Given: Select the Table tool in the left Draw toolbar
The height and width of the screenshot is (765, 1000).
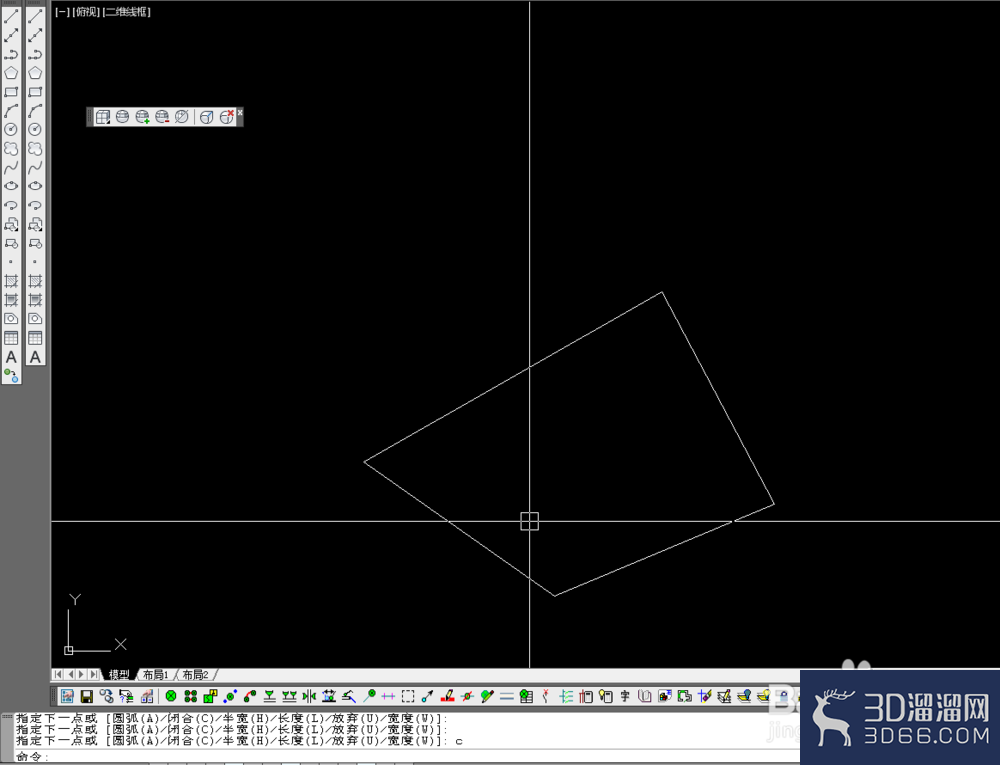Looking at the screenshot, I should click(11, 338).
